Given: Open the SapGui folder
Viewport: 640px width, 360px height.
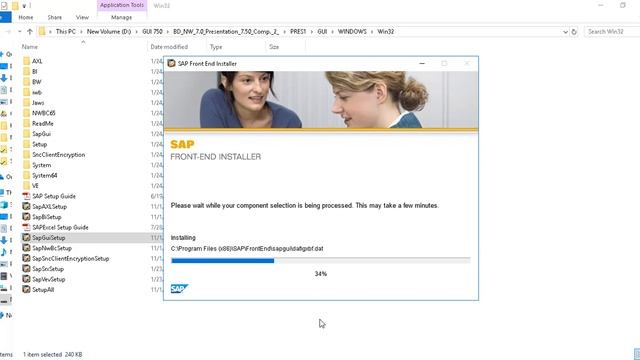Looking at the screenshot, I should 41,134.
